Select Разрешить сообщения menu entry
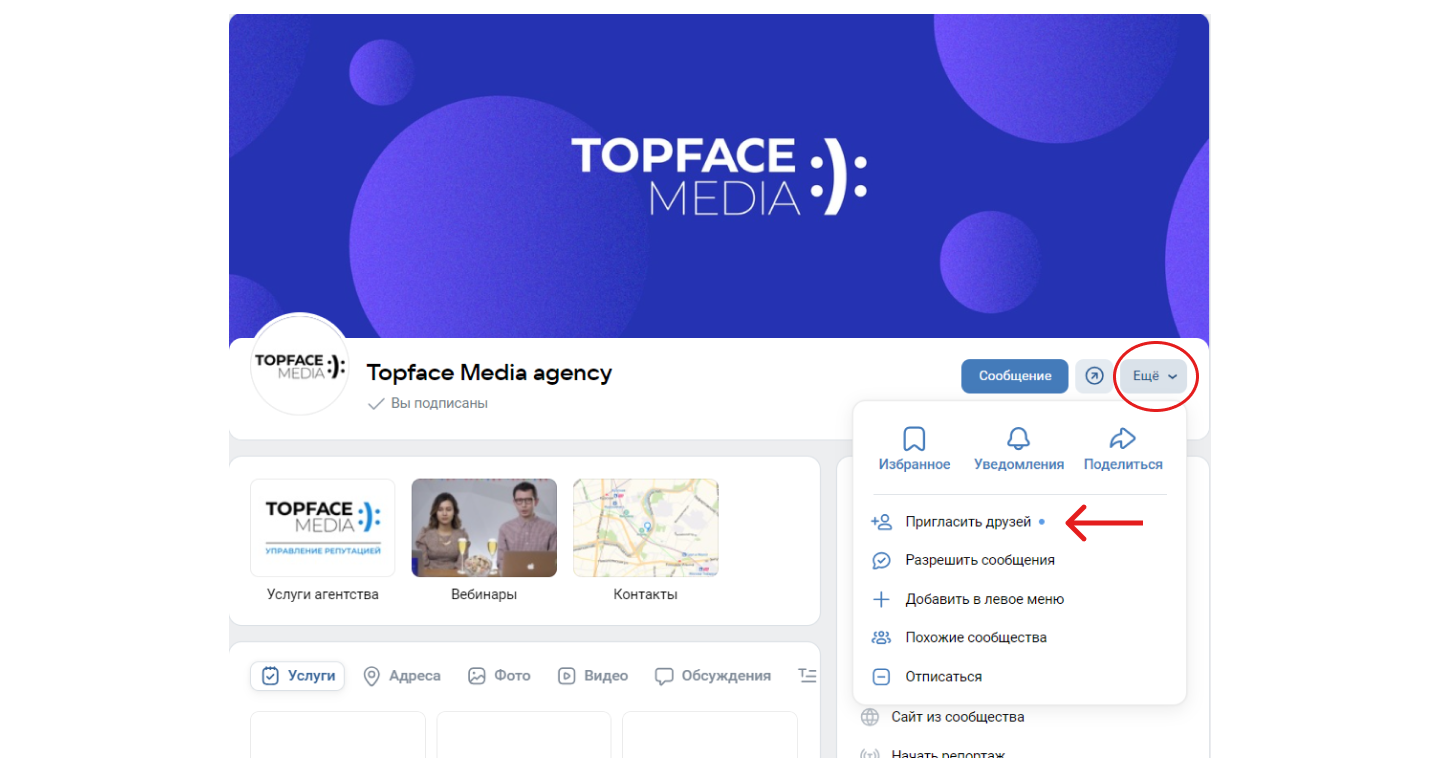 point(1020,560)
